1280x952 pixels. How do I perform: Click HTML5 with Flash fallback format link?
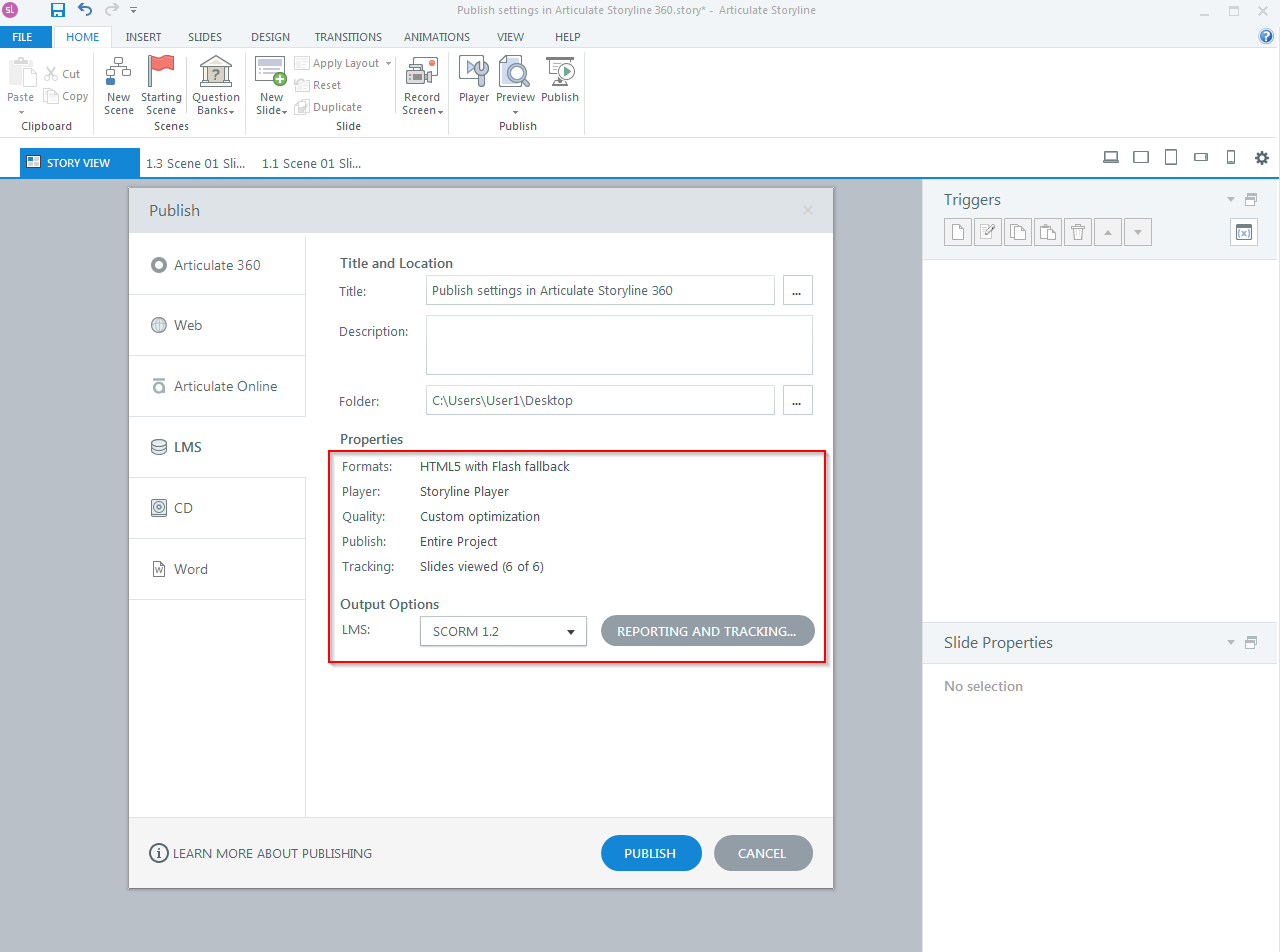[495, 466]
